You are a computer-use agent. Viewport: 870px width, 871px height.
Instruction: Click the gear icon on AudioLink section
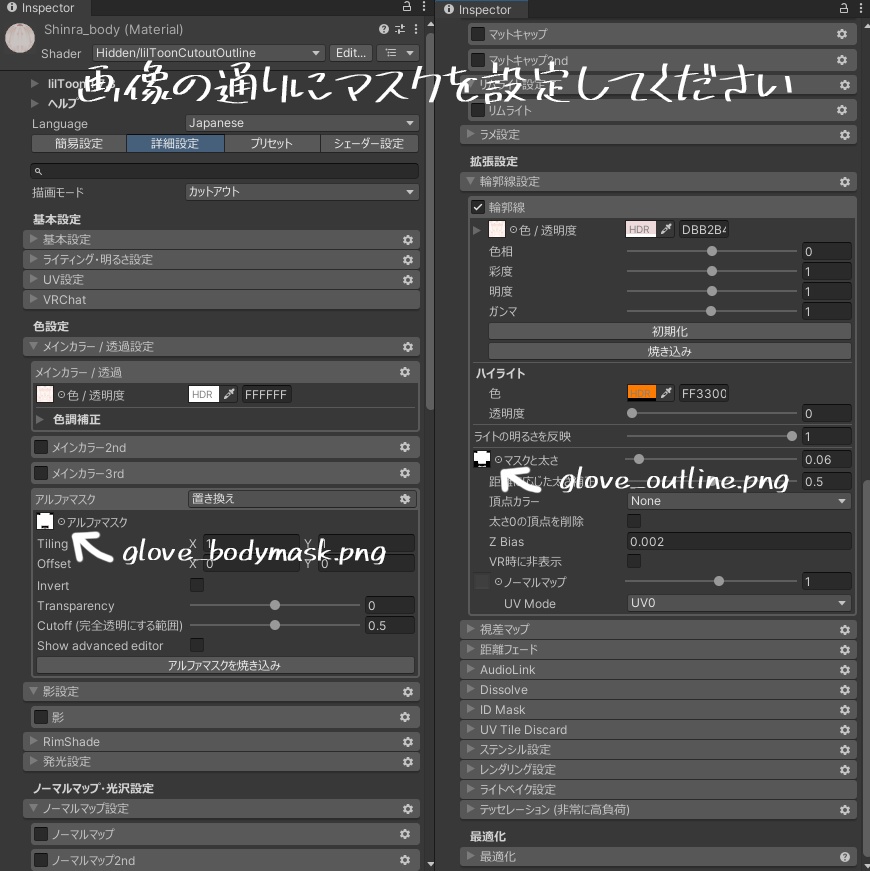pos(845,669)
